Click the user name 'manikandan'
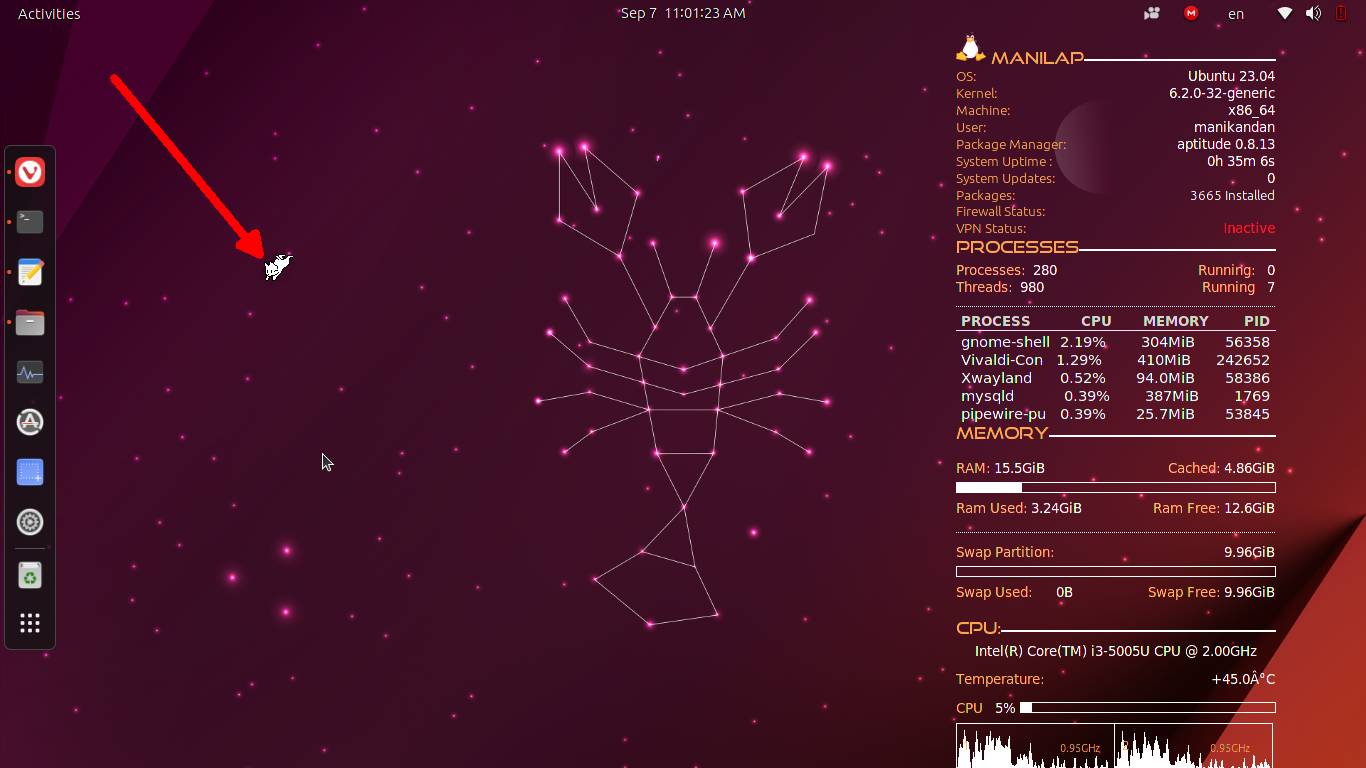The height and width of the screenshot is (768, 1366). pyautogui.click(x=1234, y=127)
